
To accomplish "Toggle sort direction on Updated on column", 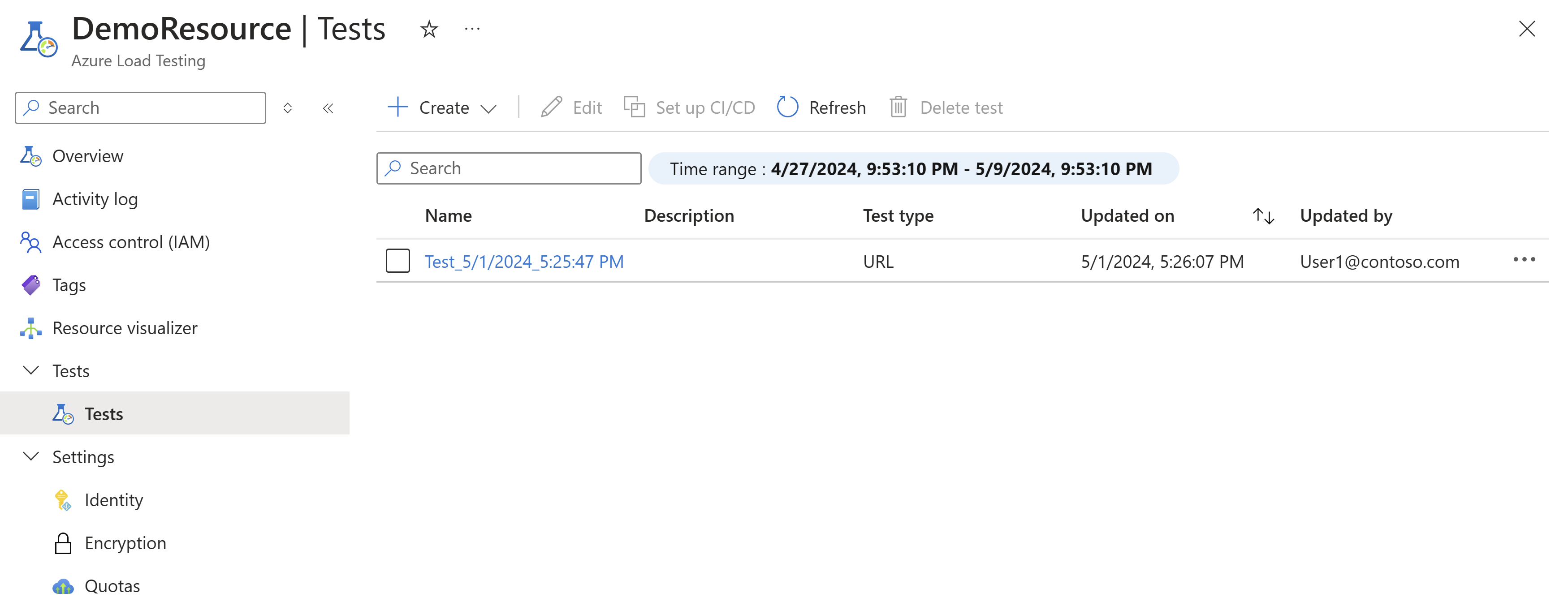I will pyautogui.click(x=1263, y=215).
